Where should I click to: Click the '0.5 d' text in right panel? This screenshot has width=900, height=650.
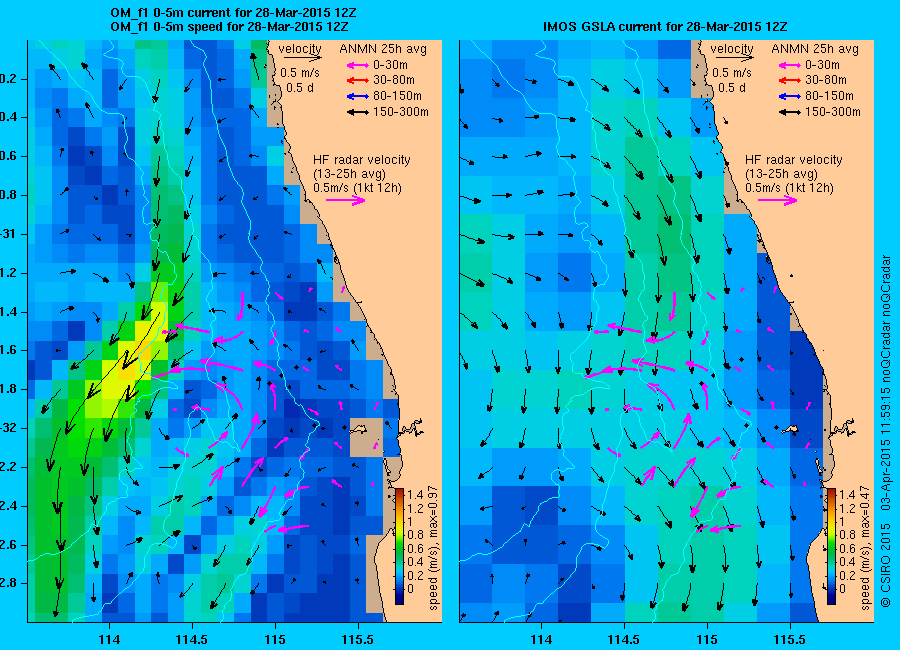732,88
